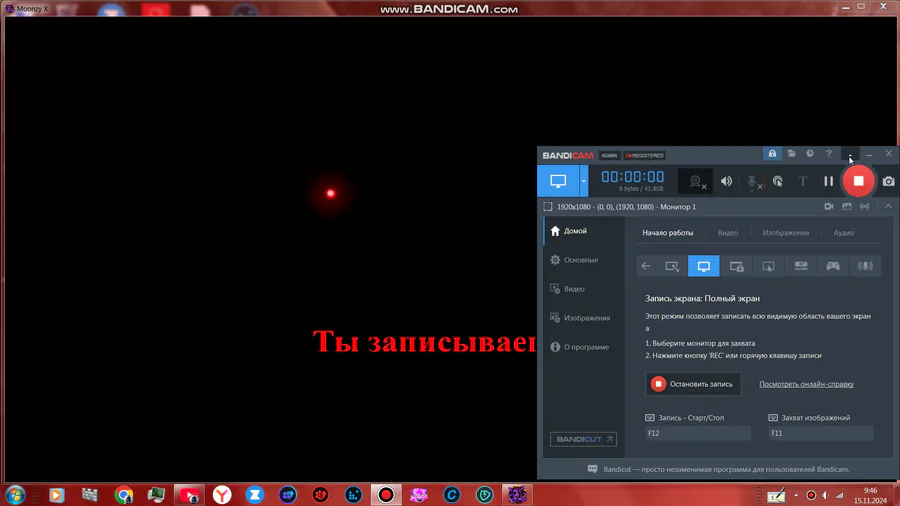Select the around-mouse recording mode
Screen dimensions: 900x506
(769, 266)
